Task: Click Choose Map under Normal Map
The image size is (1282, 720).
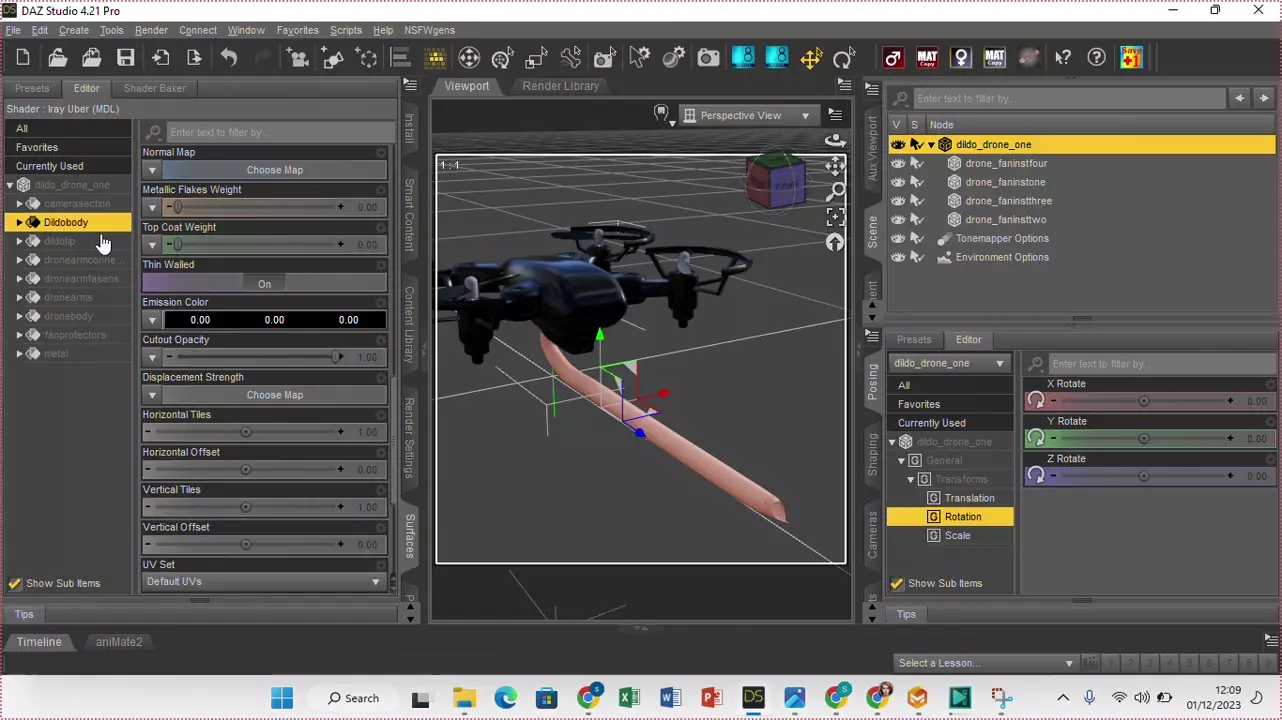Action: click(274, 170)
